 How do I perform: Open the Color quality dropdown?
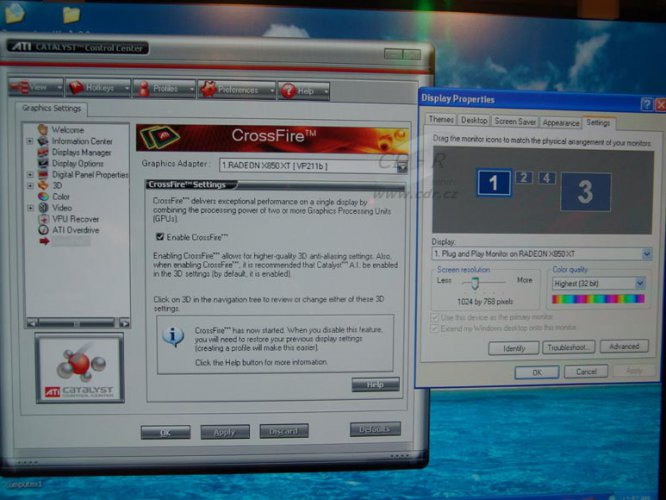pyautogui.click(x=599, y=283)
